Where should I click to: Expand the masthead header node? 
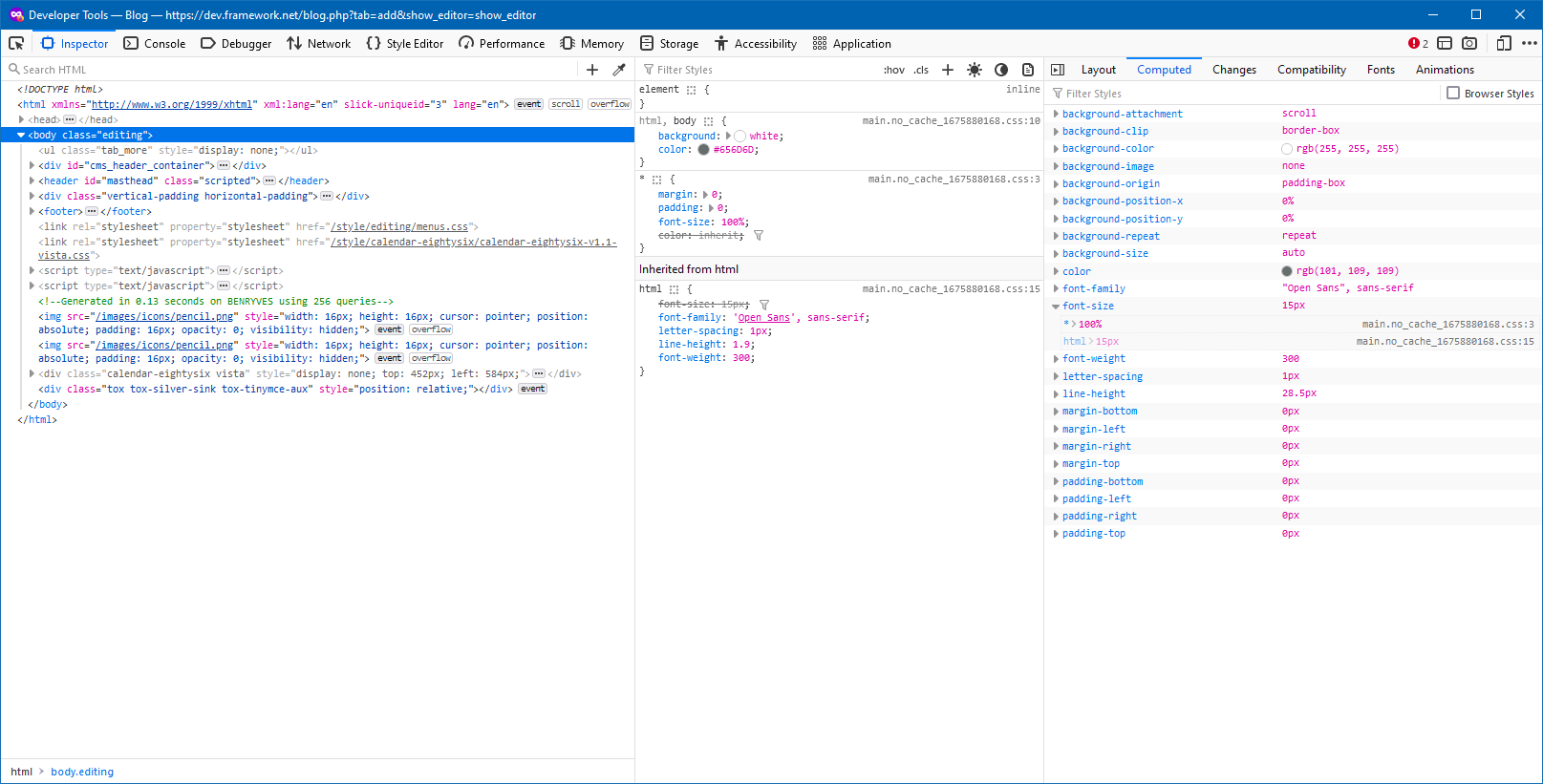coord(32,181)
